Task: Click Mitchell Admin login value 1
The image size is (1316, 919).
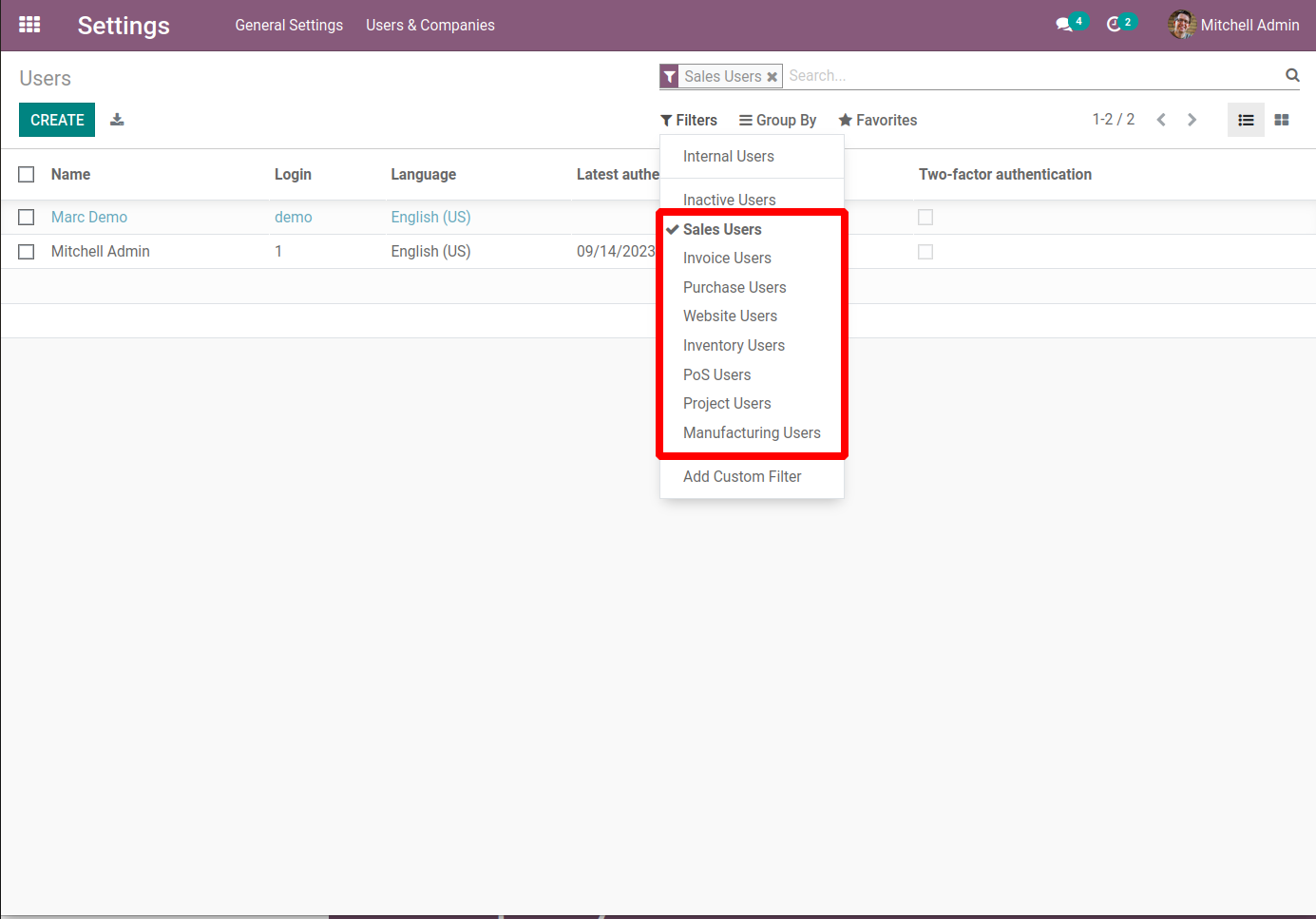Action: click(278, 251)
